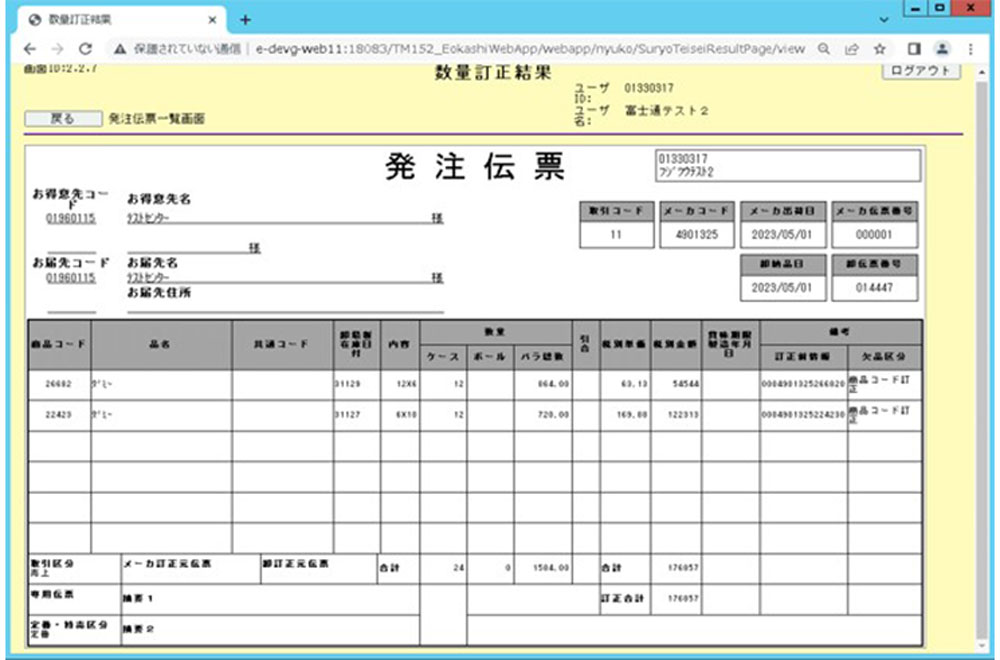Screen dimensions: 1000x660
Task: Reload the page with the refresh icon
Action: pos(85,49)
